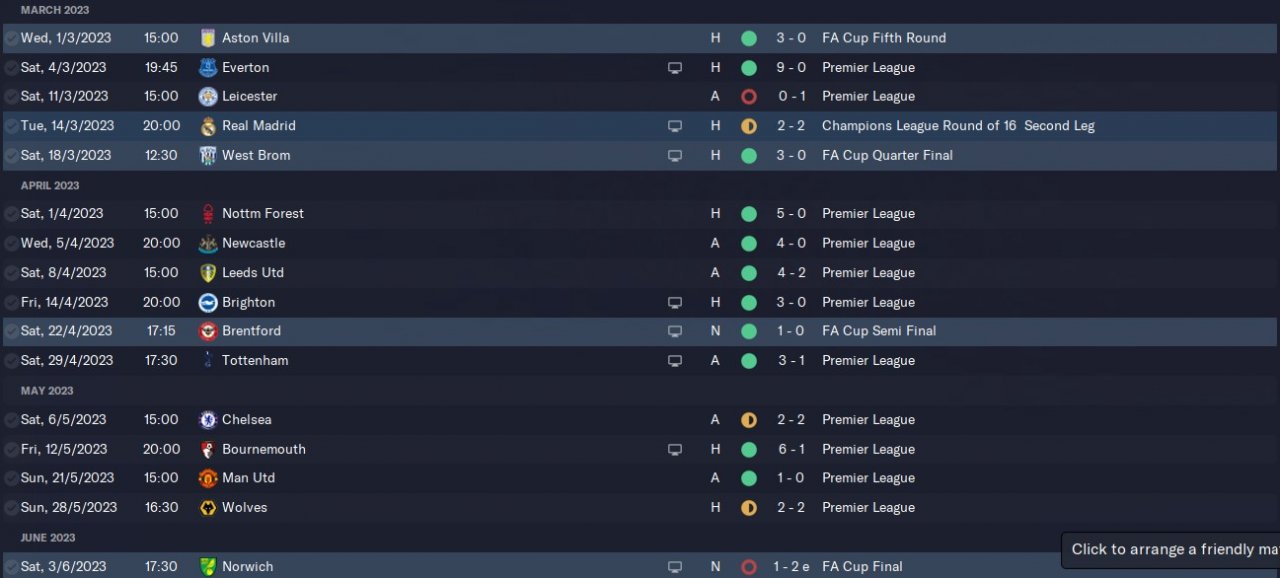Click the red loss indicator for Leicester

(x=749, y=97)
